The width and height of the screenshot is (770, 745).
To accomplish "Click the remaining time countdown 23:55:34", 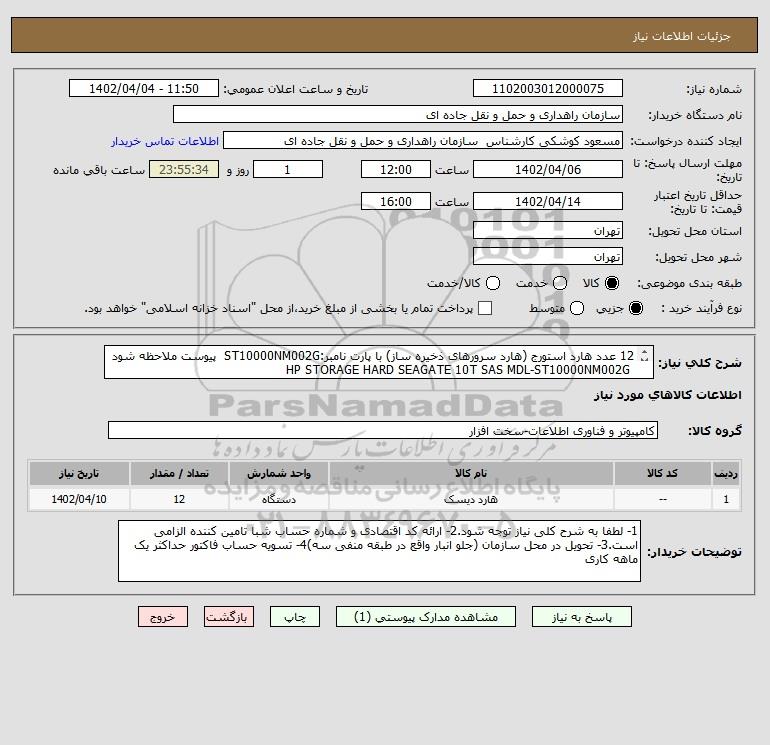I will (x=184, y=169).
